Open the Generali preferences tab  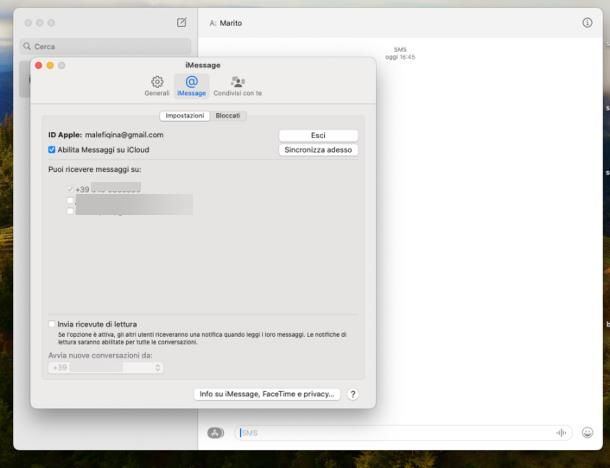coord(157,86)
